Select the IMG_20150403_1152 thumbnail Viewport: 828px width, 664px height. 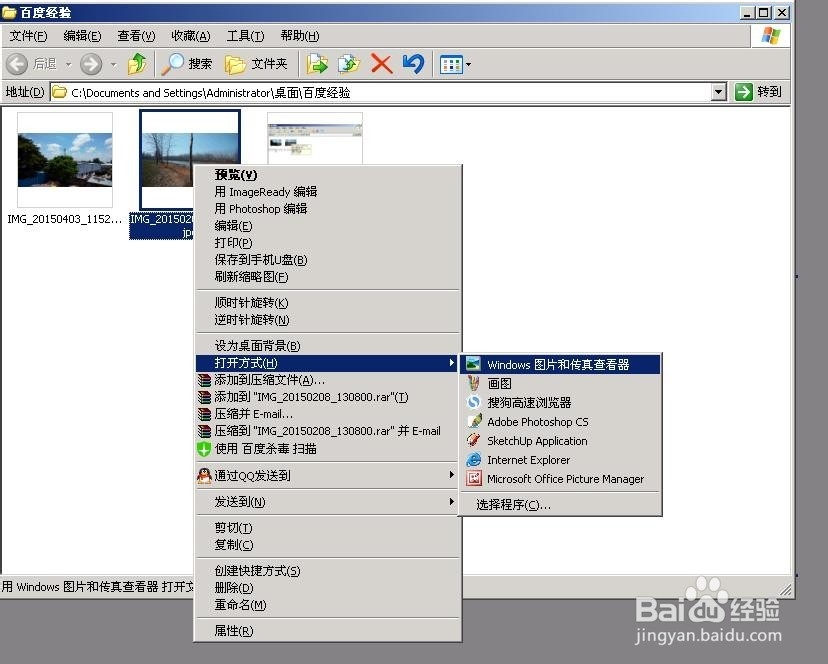click(x=65, y=160)
